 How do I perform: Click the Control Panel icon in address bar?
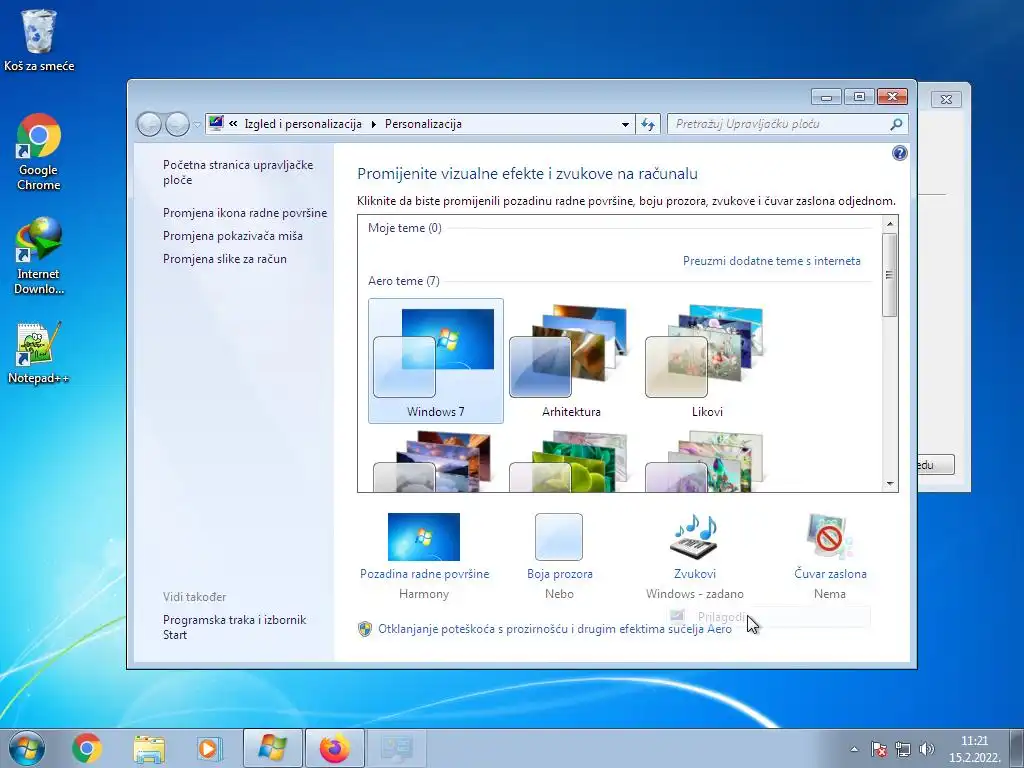(x=216, y=123)
